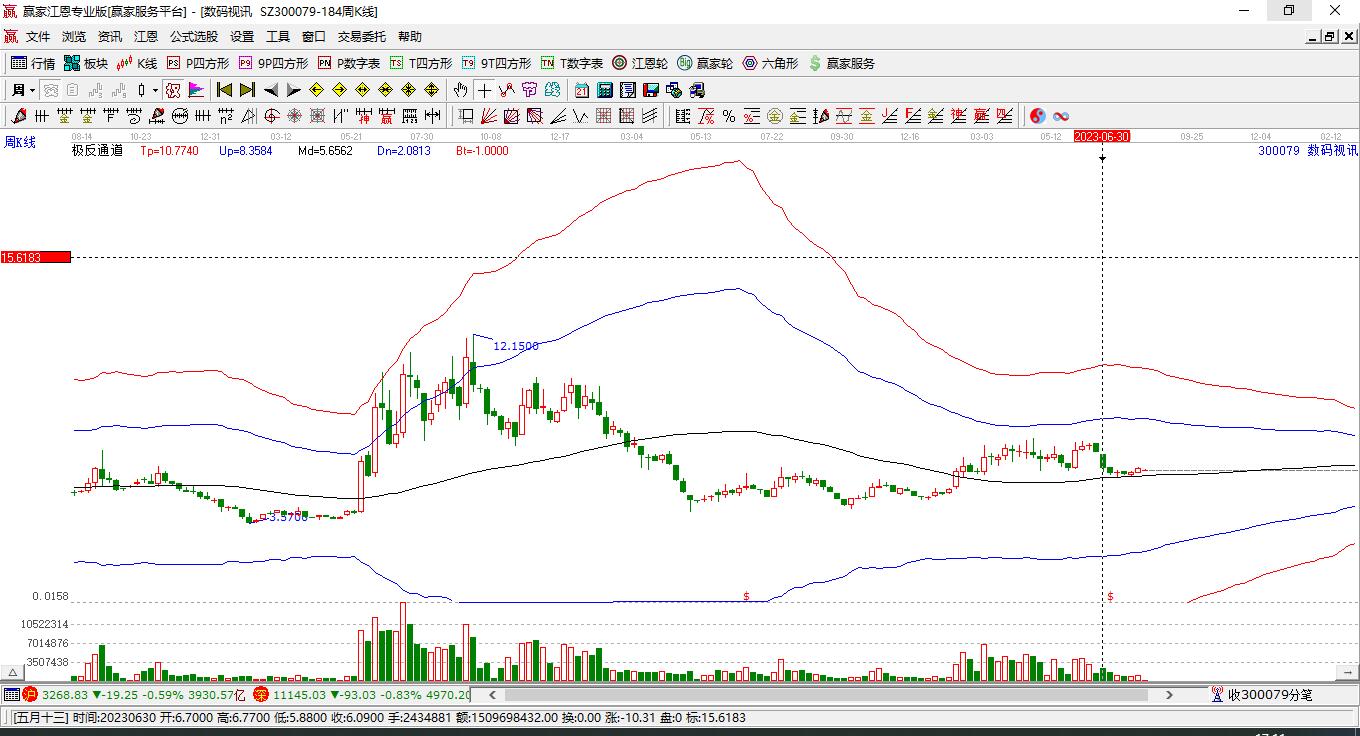Open the 六角形 hexagon tool

[770, 63]
